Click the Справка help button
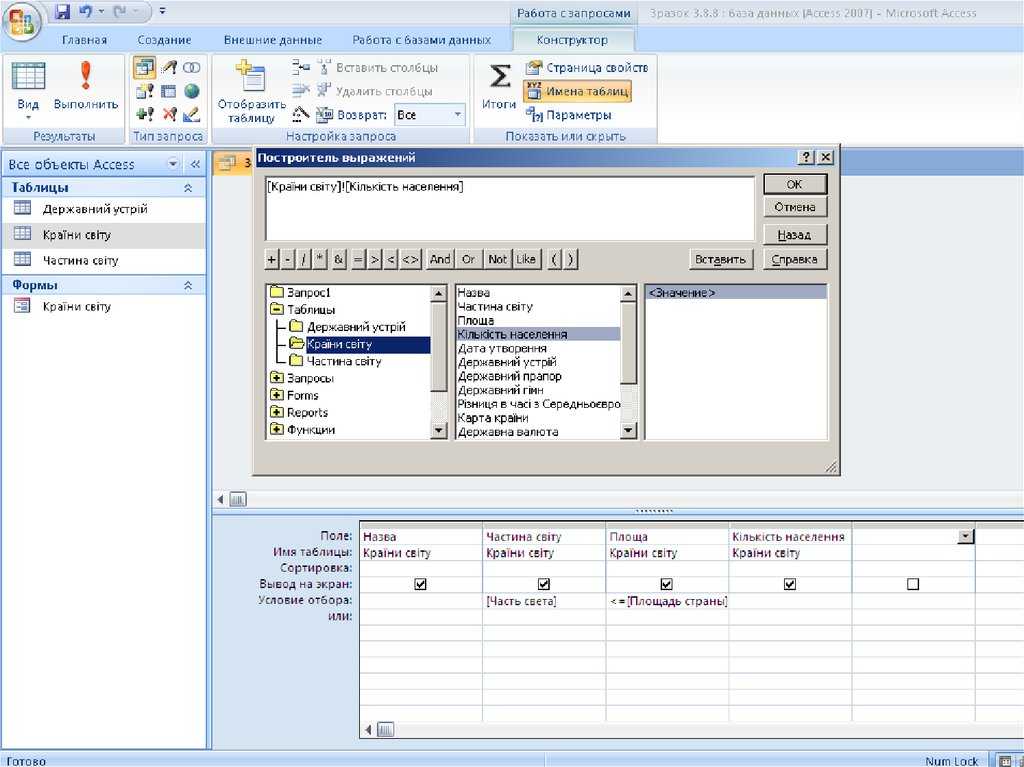Screen dimensions: 1024x767 point(795,259)
